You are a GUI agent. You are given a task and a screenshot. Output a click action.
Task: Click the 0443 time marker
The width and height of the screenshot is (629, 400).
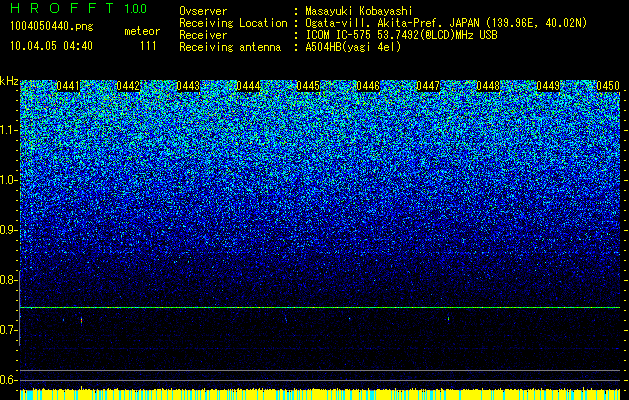(x=188, y=86)
